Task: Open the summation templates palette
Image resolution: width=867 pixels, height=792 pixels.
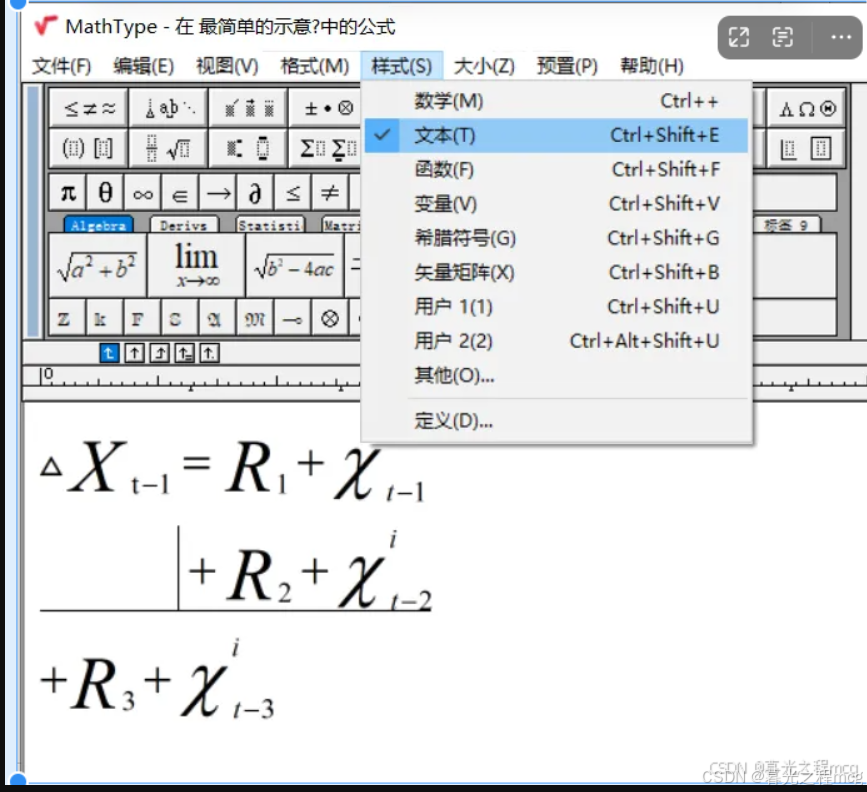Action: (325, 148)
